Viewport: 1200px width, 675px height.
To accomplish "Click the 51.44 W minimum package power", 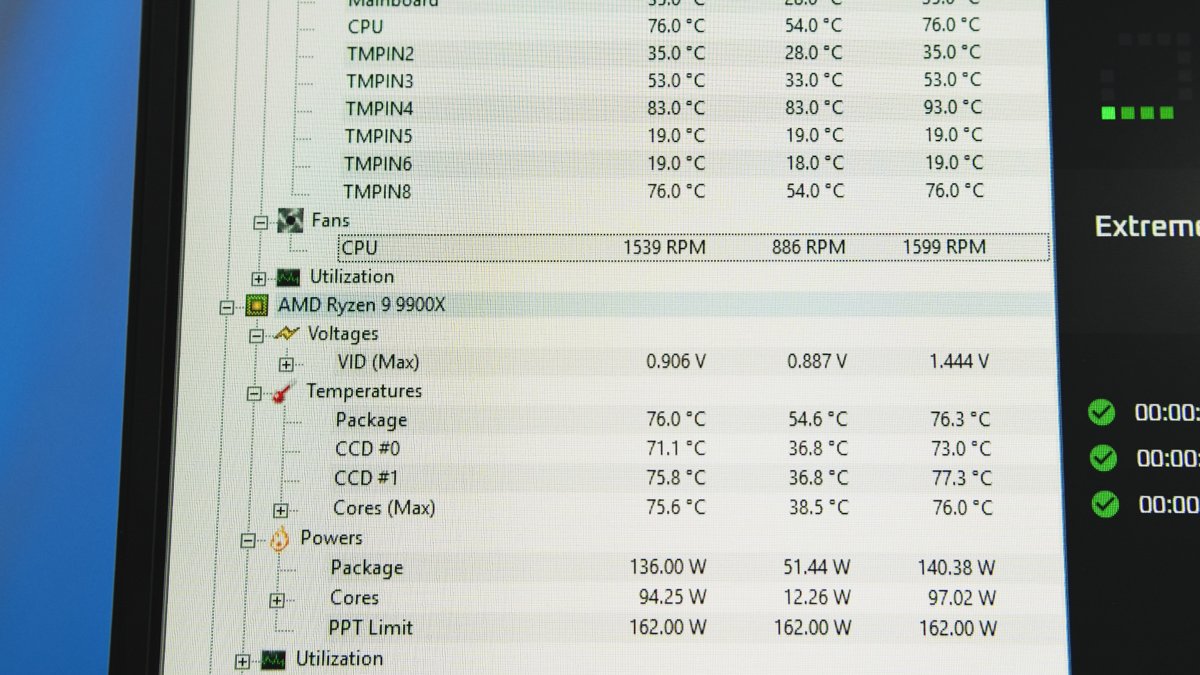I will tap(816, 567).
